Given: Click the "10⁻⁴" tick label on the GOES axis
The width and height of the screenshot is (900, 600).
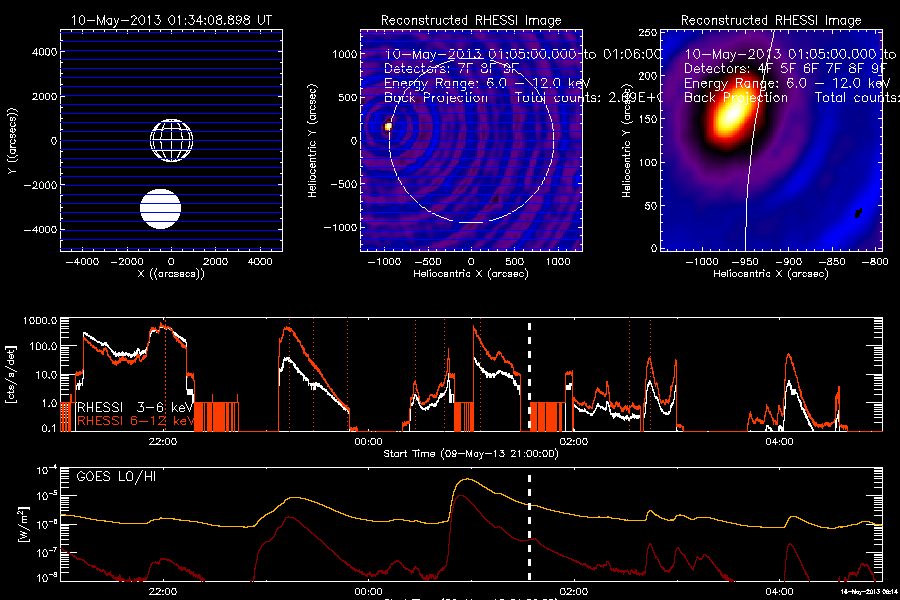Looking at the screenshot, I should point(46,470).
